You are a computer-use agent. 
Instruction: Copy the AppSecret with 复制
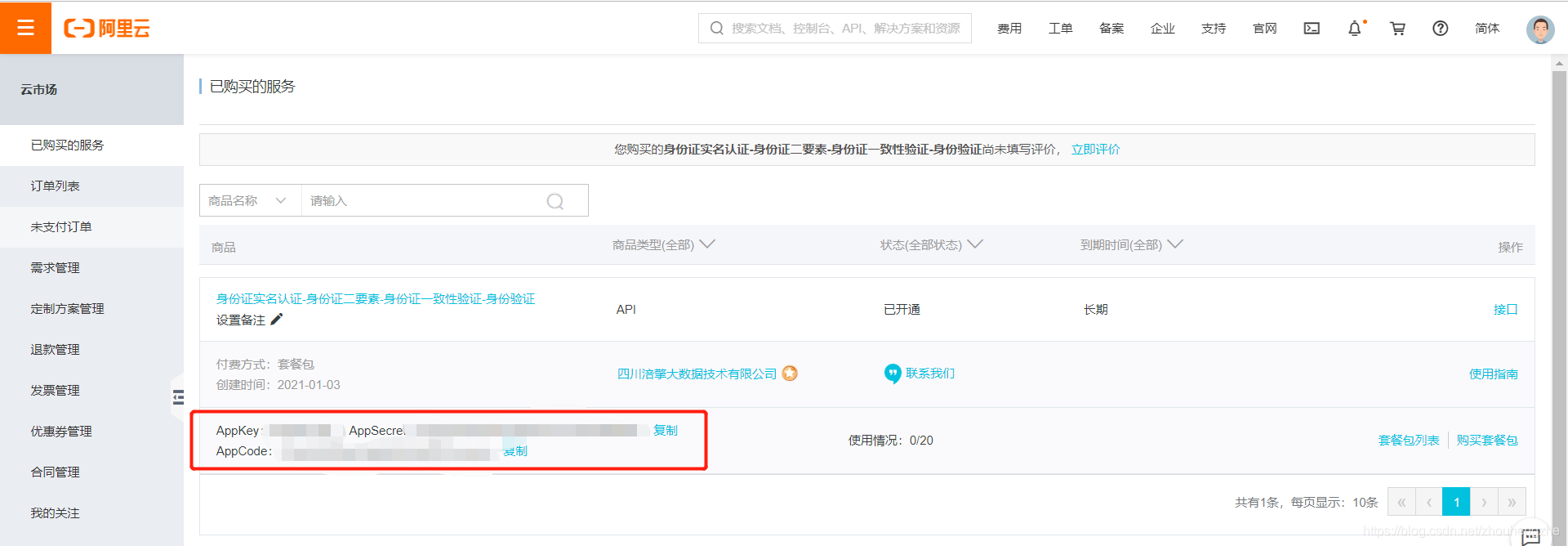666,431
